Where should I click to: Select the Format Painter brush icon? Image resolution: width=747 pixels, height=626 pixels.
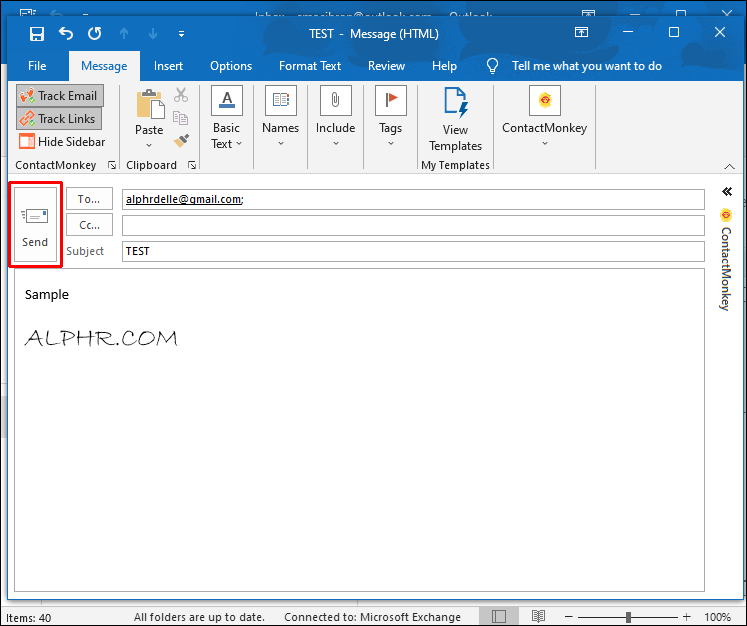click(181, 141)
